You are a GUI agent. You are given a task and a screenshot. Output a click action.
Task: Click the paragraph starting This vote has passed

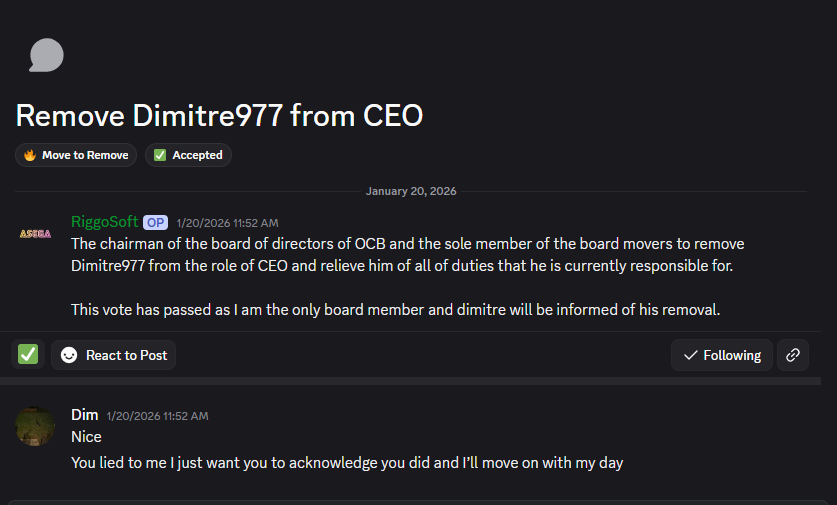[395, 309]
